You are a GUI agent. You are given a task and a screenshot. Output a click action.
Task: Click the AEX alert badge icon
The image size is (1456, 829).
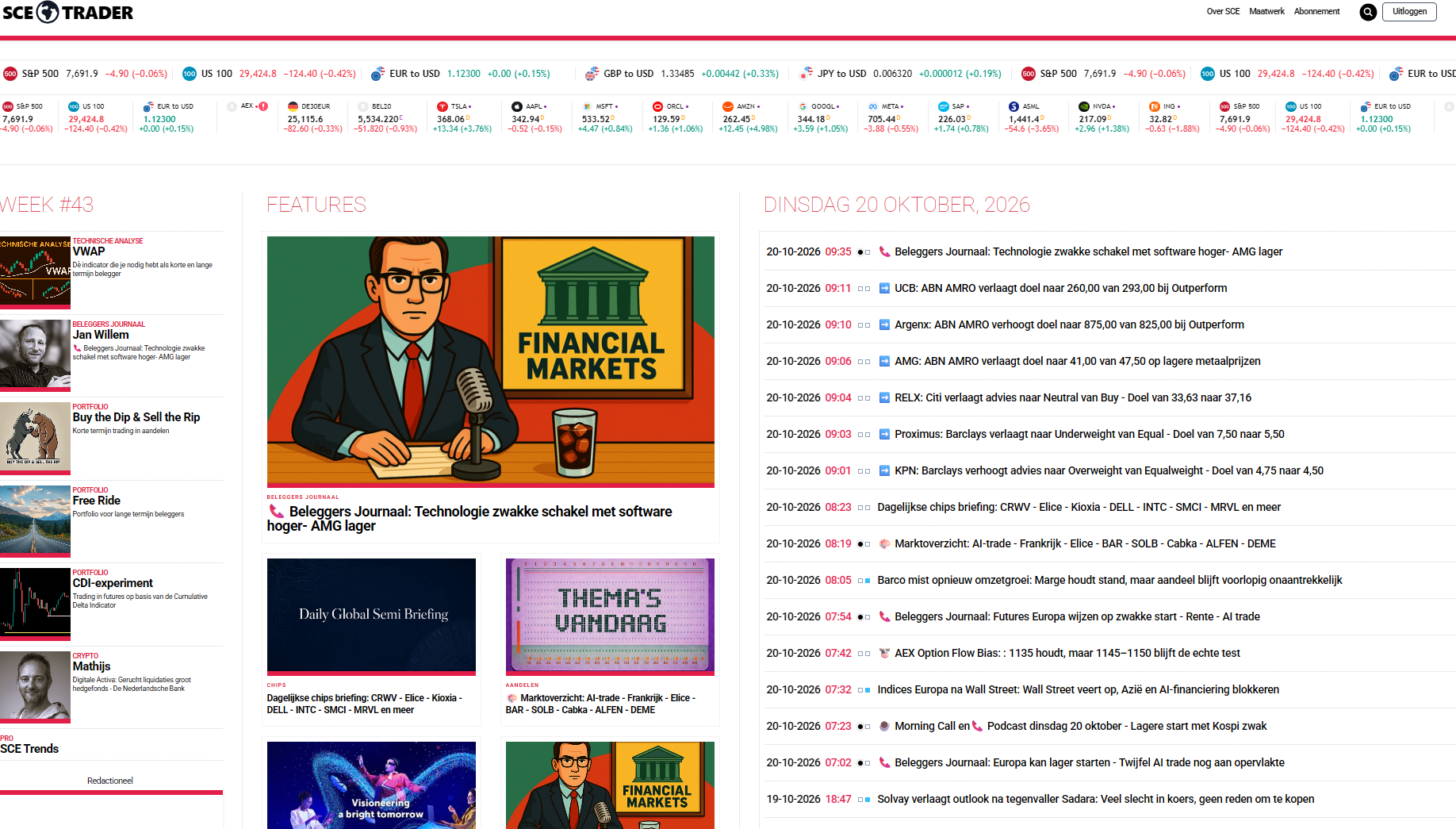point(263,106)
